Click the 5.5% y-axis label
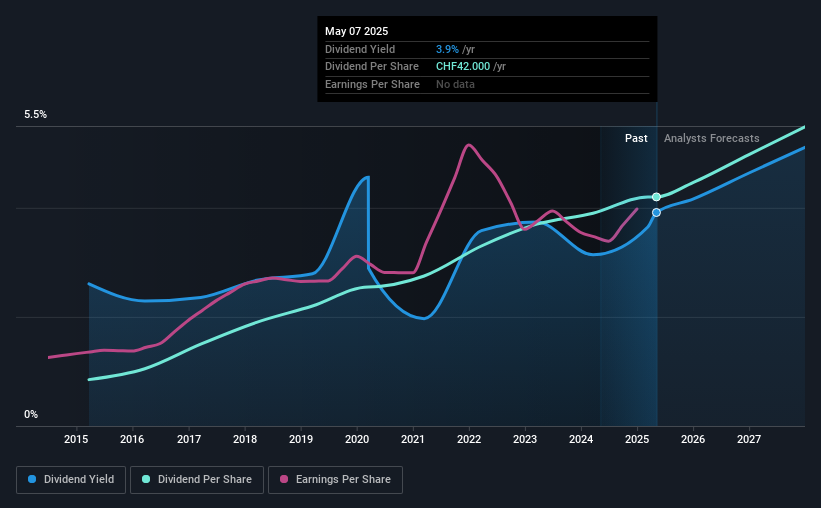Image resolution: width=821 pixels, height=508 pixels. 35,114
